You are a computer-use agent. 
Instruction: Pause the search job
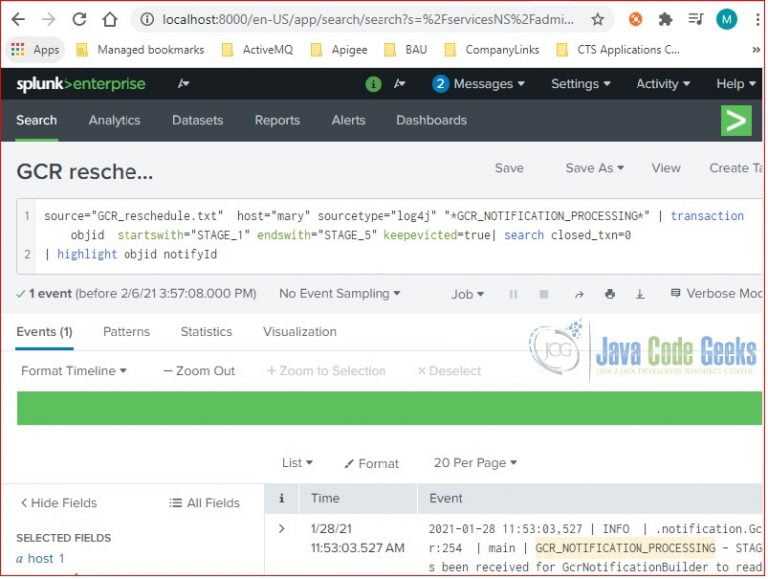pos(513,294)
